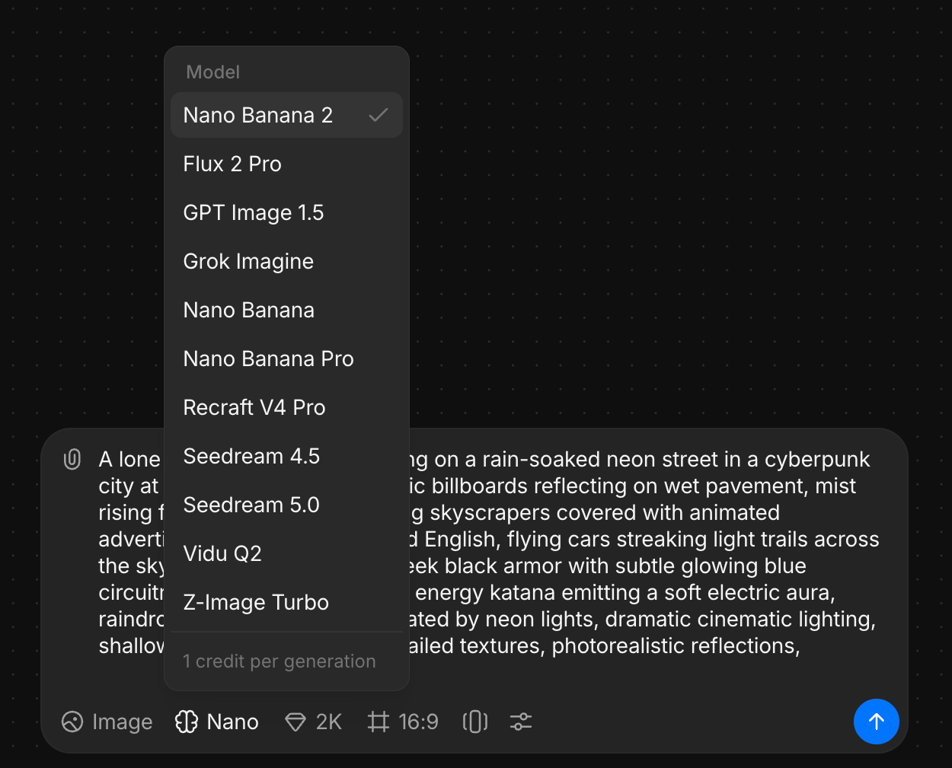Image resolution: width=952 pixels, height=768 pixels.
Task: Toggle the Nano model dropdown
Action: click(x=217, y=722)
